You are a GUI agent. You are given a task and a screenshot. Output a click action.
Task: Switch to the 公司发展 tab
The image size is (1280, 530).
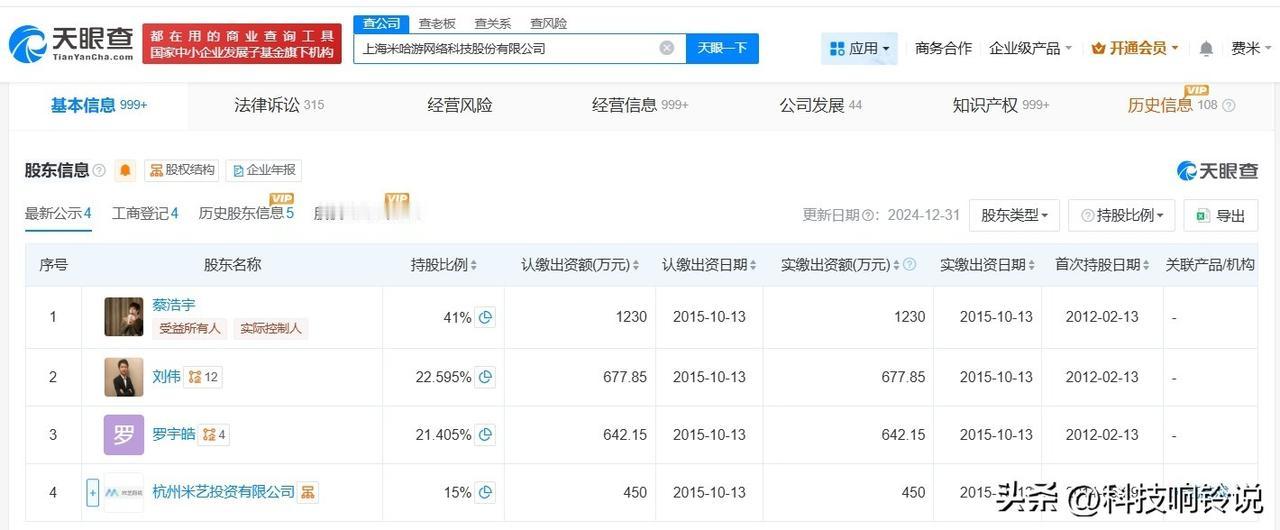(x=821, y=105)
